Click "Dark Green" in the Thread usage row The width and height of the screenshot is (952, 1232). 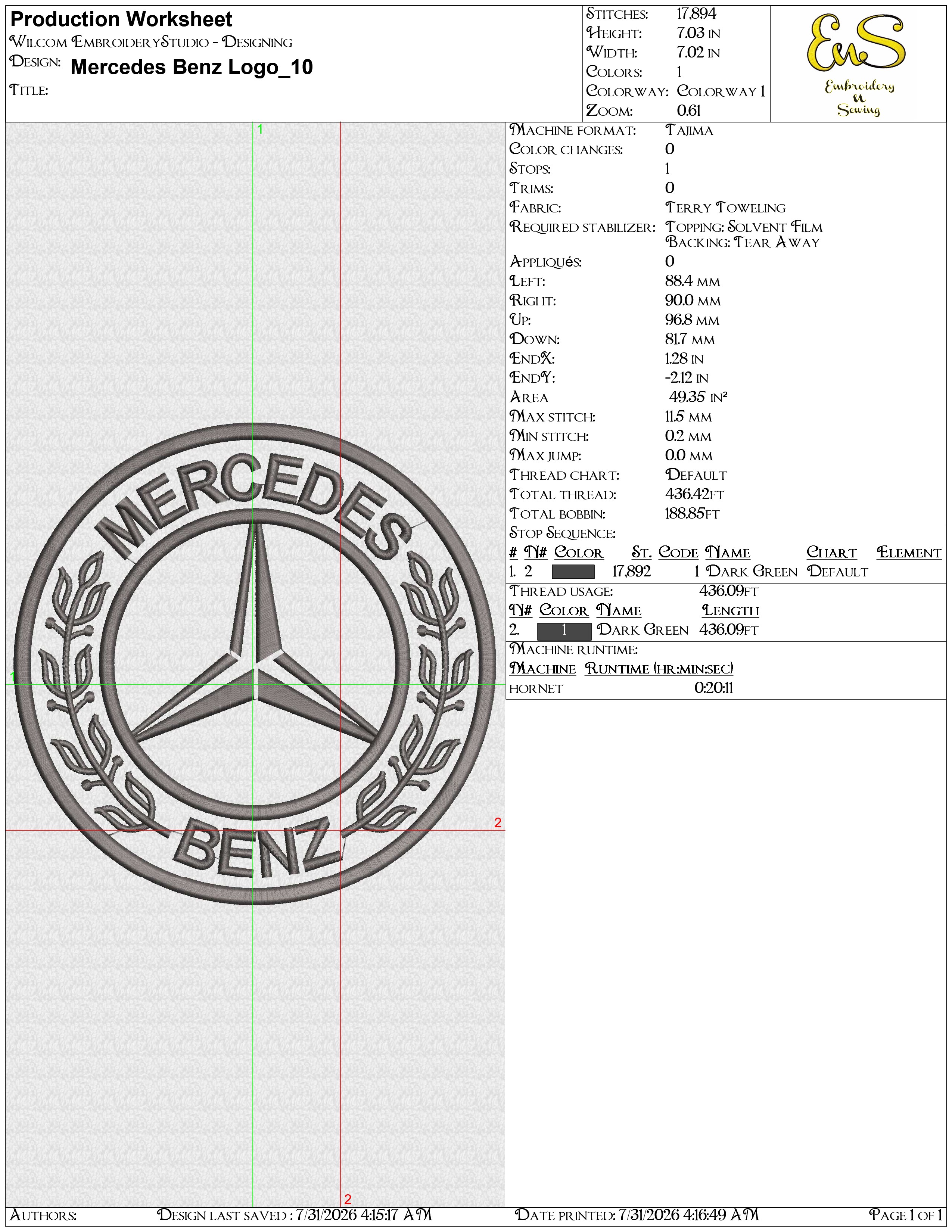(643, 630)
